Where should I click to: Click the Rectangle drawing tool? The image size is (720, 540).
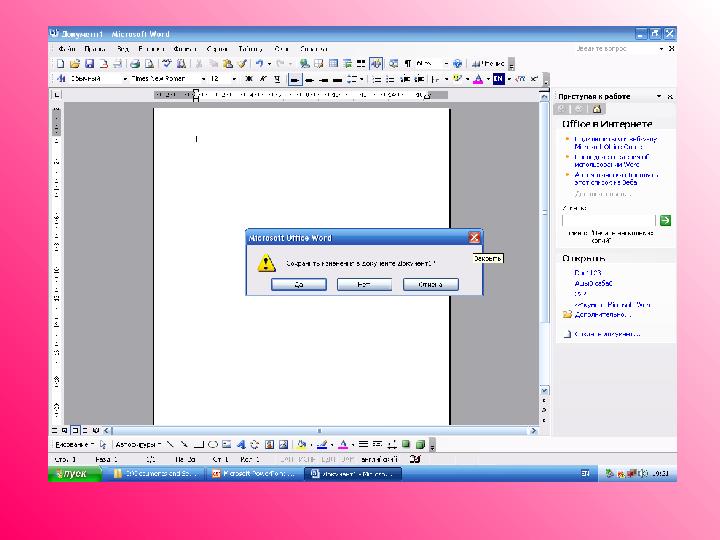(x=198, y=444)
